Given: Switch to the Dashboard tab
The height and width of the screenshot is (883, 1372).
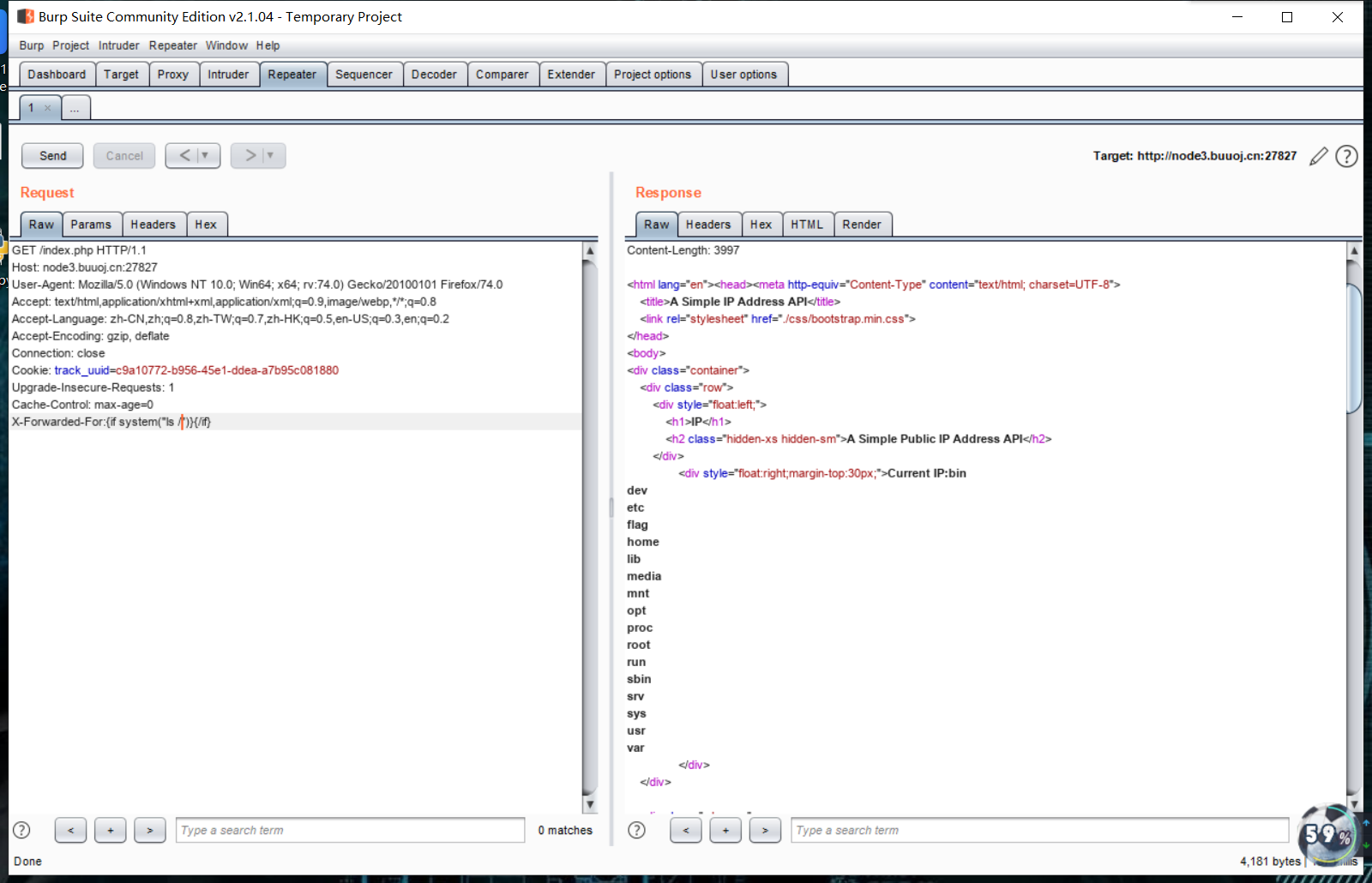Looking at the screenshot, I should point(57,75).
